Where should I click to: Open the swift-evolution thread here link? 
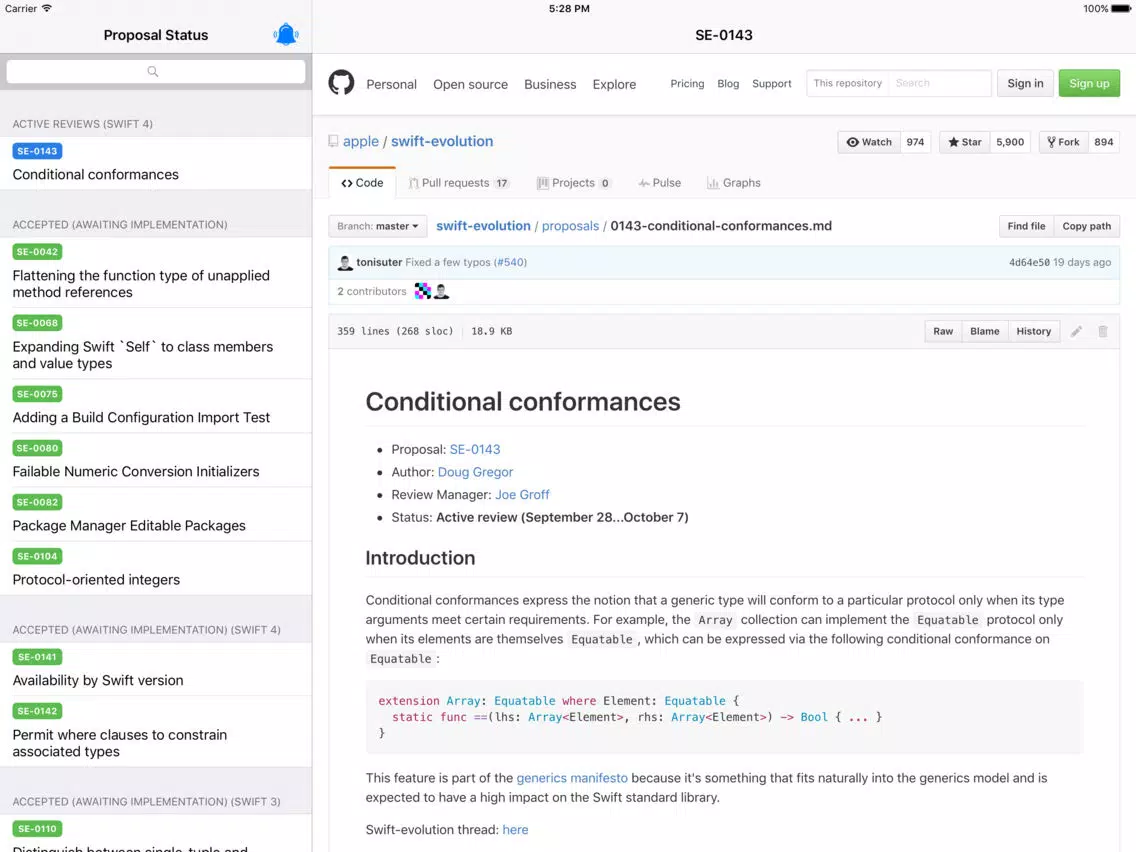pyautogui.click(x=515, y=830)
